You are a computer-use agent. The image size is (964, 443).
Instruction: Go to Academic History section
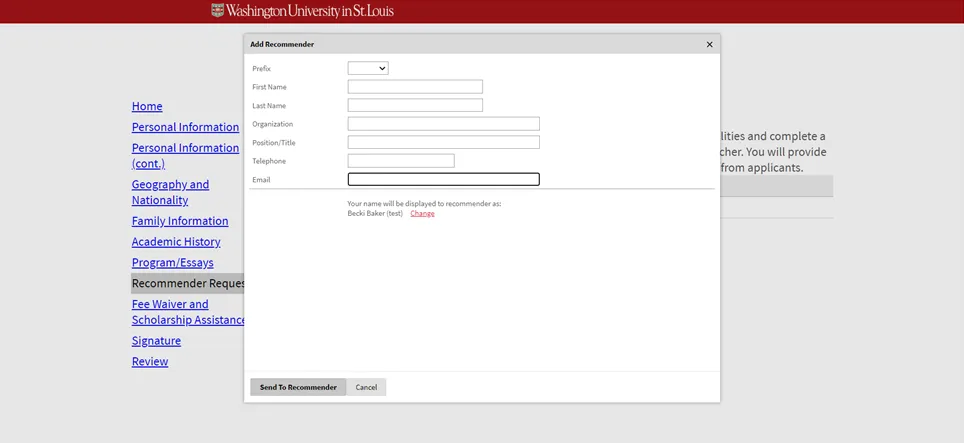click(x=176, y=242)
